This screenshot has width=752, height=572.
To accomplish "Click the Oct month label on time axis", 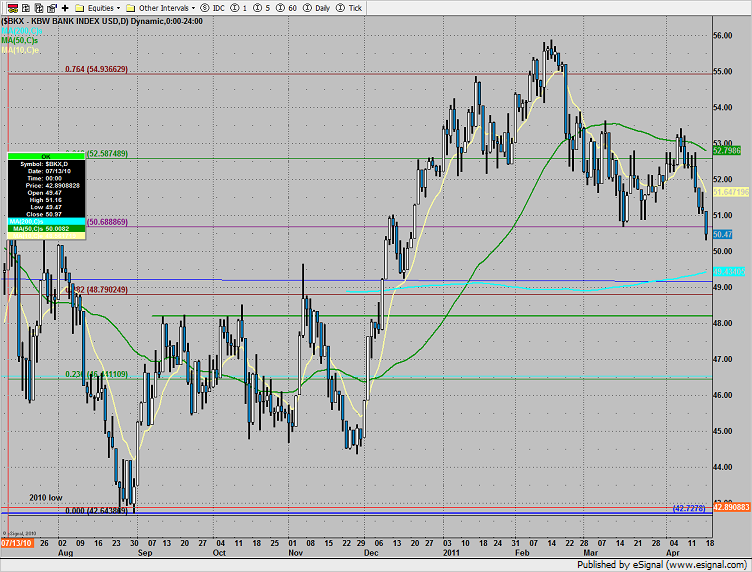I will tap(219, 552).
